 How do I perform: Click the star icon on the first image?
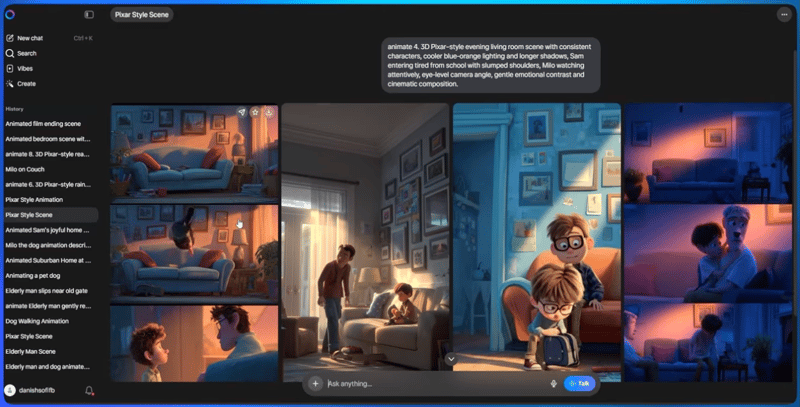[255, 112]
